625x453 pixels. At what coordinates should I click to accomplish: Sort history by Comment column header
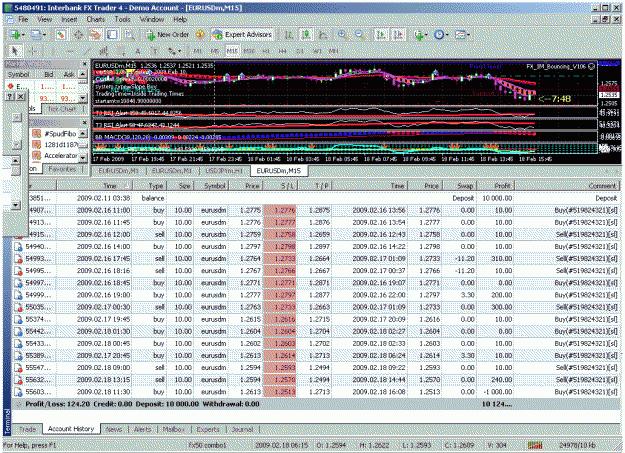click(566, 185)
